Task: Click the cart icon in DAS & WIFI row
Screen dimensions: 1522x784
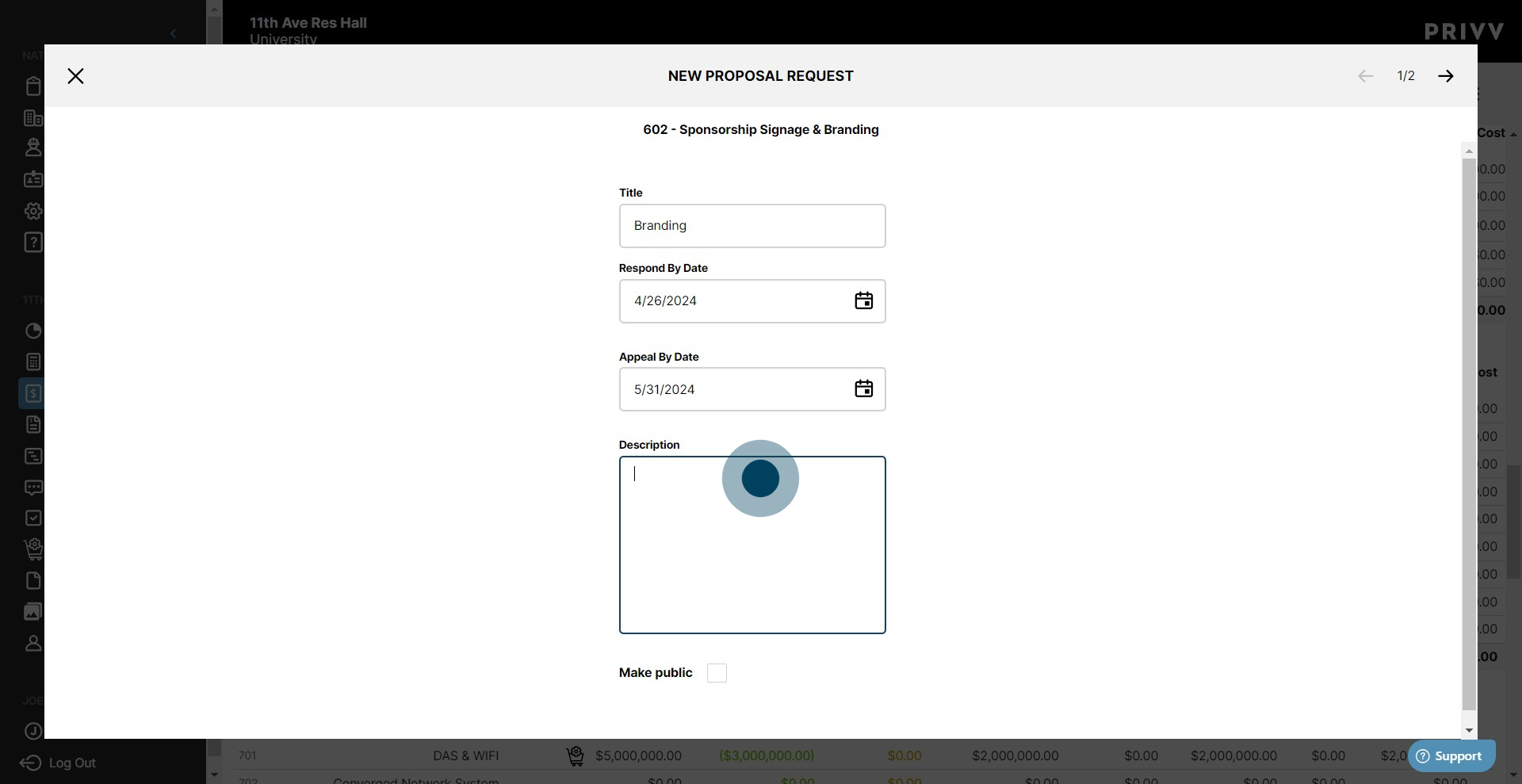Action: (x=576, y=756)
